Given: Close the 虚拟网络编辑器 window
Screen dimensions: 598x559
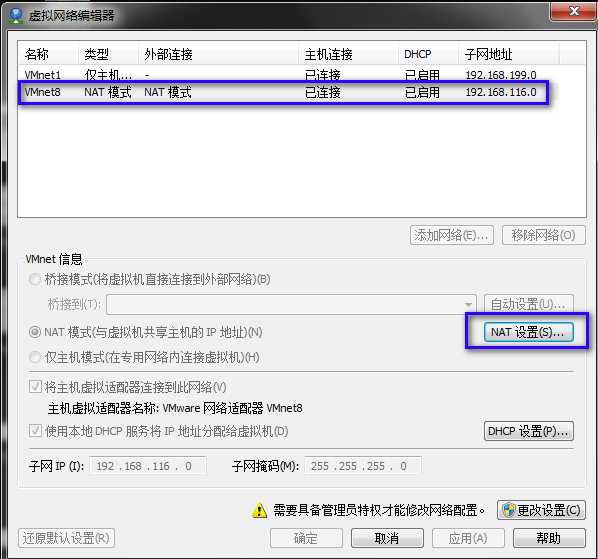Looking at the screenshot, I should 573,11.
